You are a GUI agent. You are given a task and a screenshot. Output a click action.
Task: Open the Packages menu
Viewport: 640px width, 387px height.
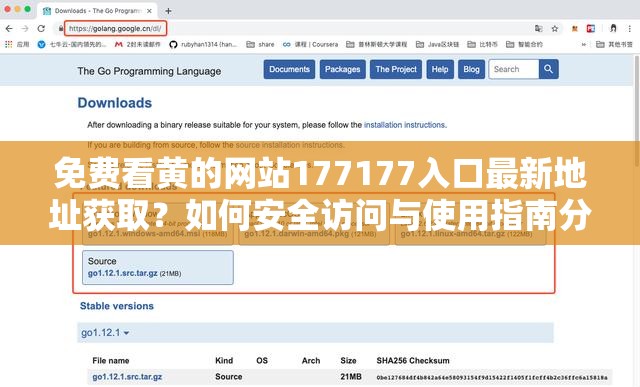(342, 69)
